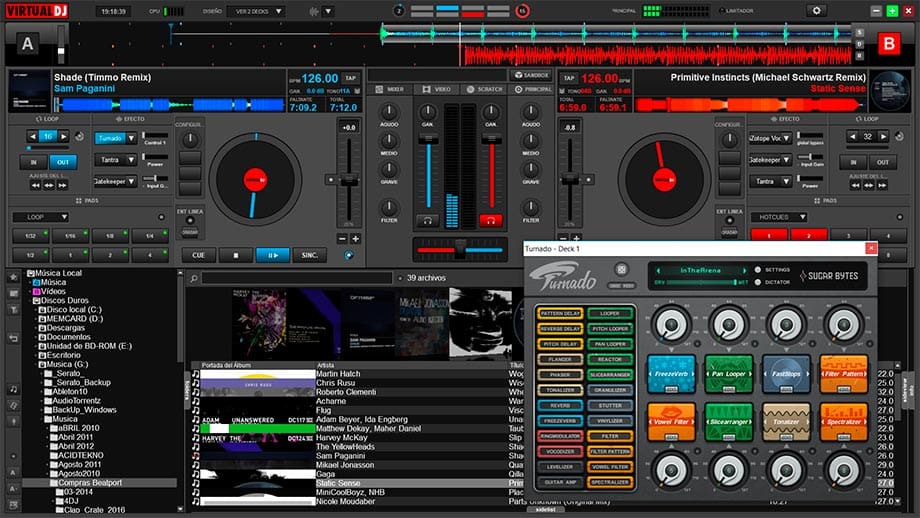Screen dimensions: 920x518
Task: Trigger deck B hotcue pad 1
Action: point(769,235)
